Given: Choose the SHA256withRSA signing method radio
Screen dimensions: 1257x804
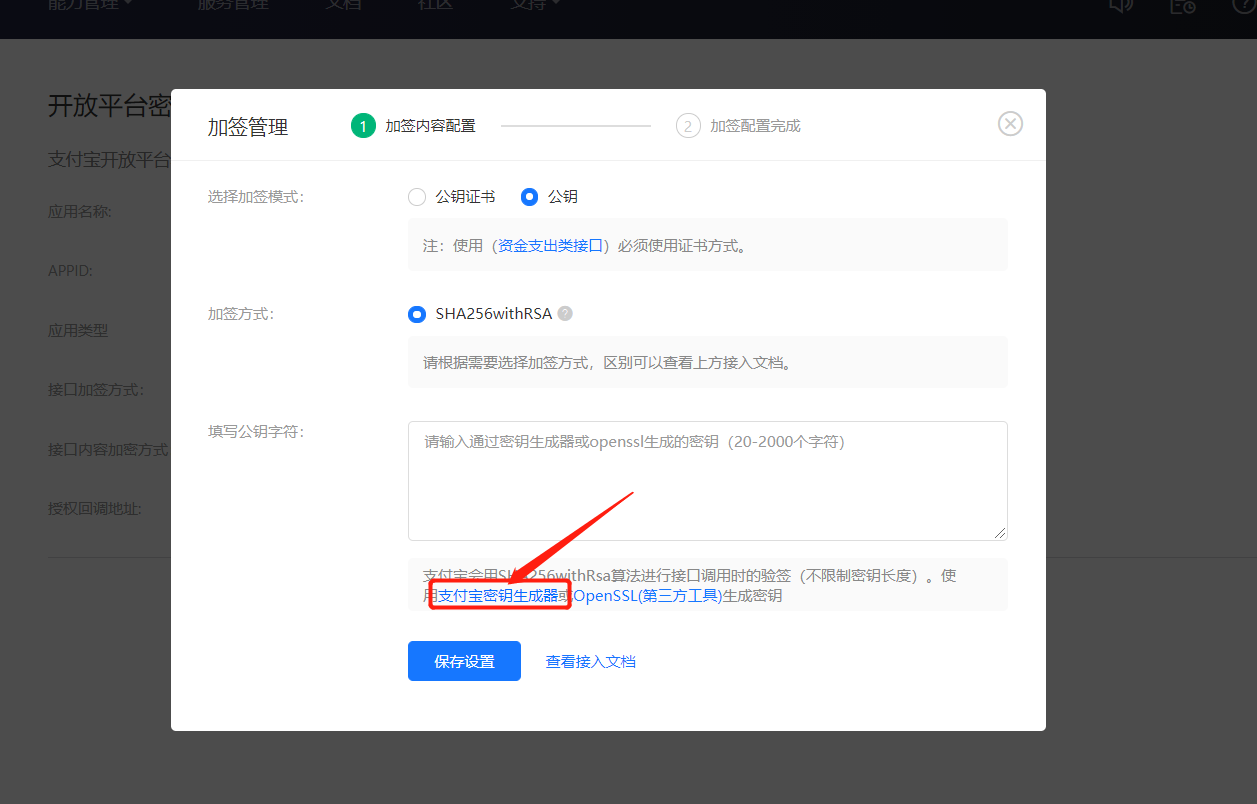Looking at the screenshot, I should (x=417, y=314).
